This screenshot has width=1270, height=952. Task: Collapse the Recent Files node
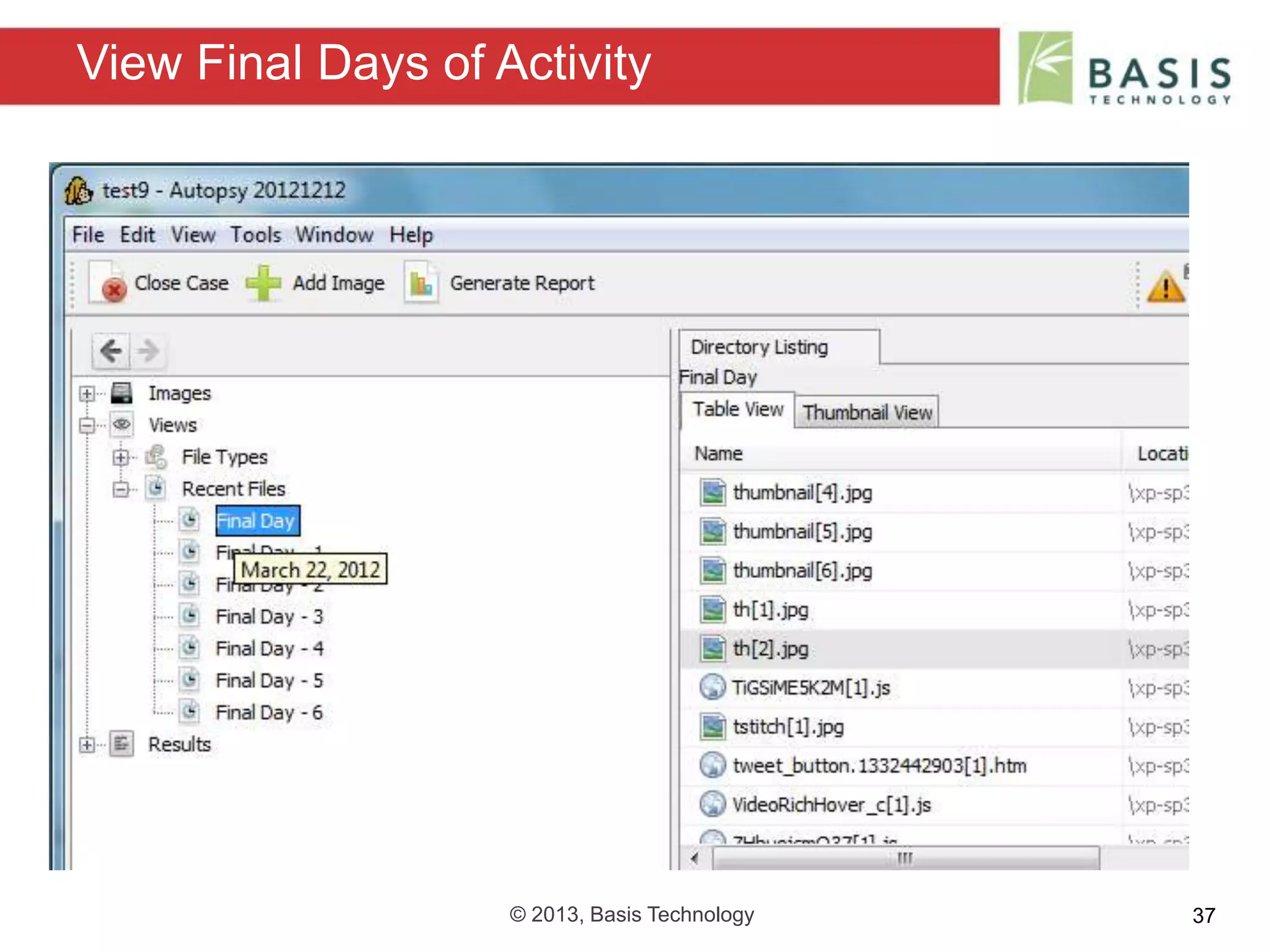(x=121, y=489)
